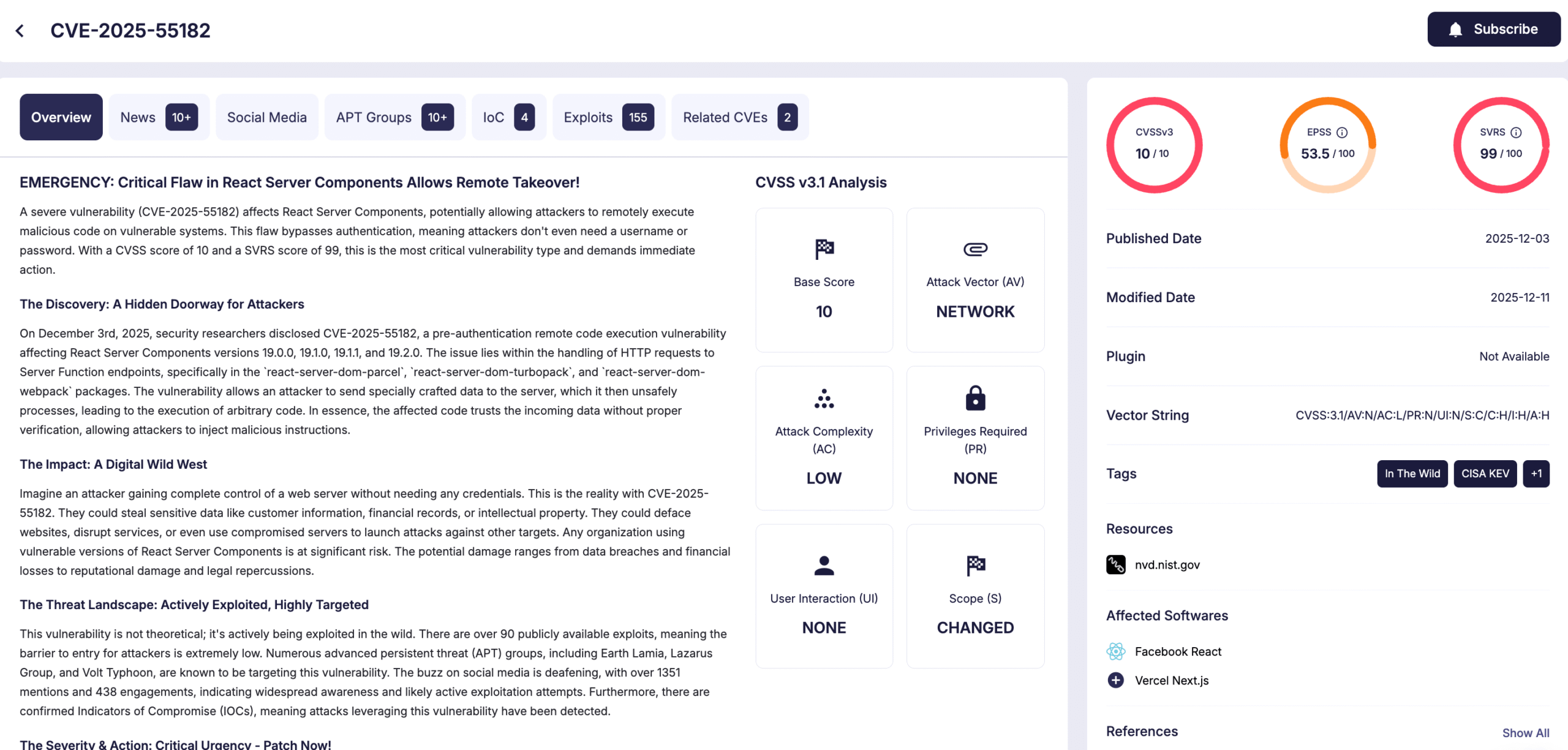The height and width of the screenshot is (750, 1568).
Task: Expand the +1 more tags badge
Action: pyautogui.click(x=1536, y=474)
